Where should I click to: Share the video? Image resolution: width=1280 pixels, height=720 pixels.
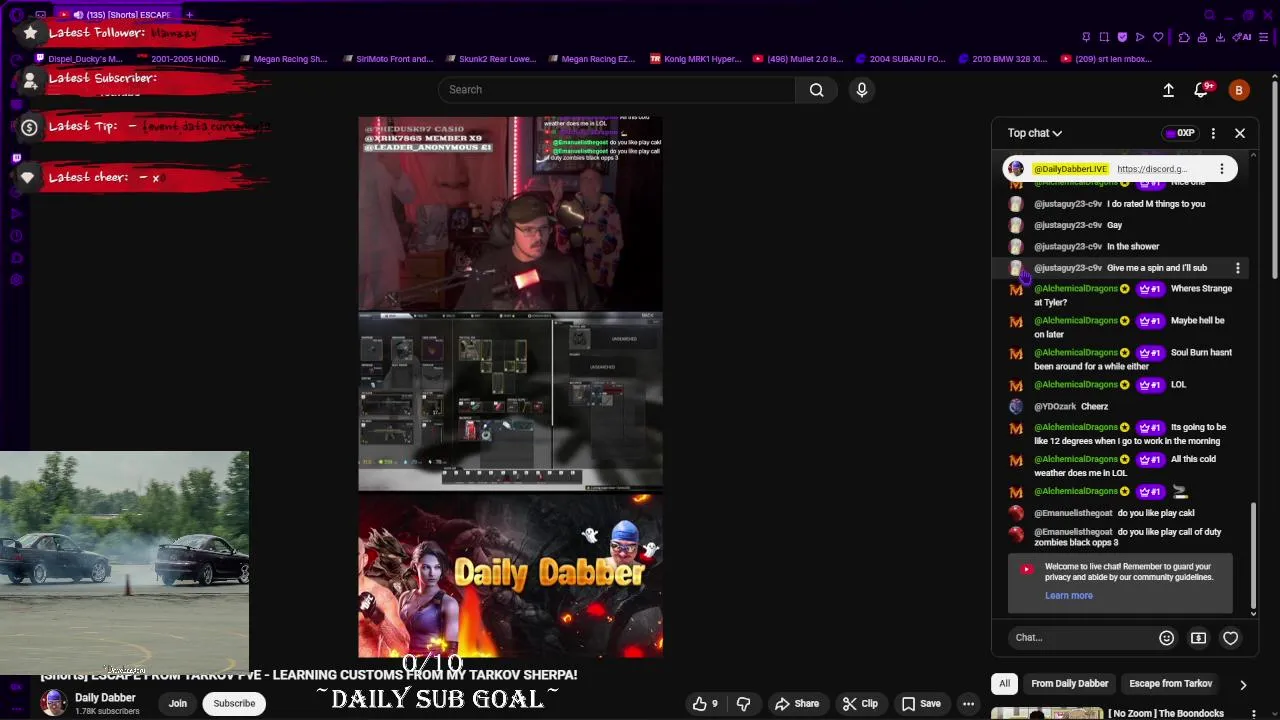[797, 703]
